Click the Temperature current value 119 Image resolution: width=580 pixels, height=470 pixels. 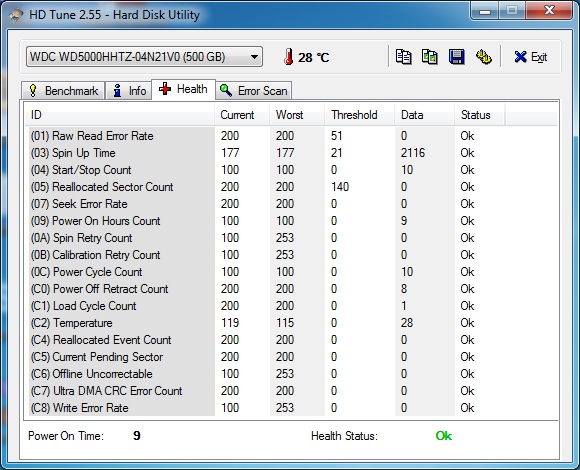tap(230, 323)
